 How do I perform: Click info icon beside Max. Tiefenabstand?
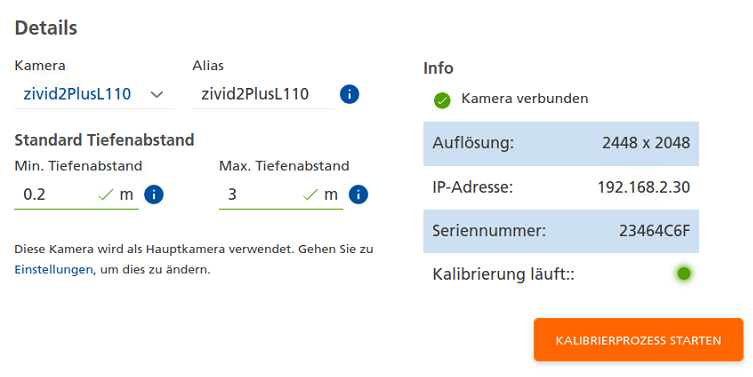click(x=358, y=195)
